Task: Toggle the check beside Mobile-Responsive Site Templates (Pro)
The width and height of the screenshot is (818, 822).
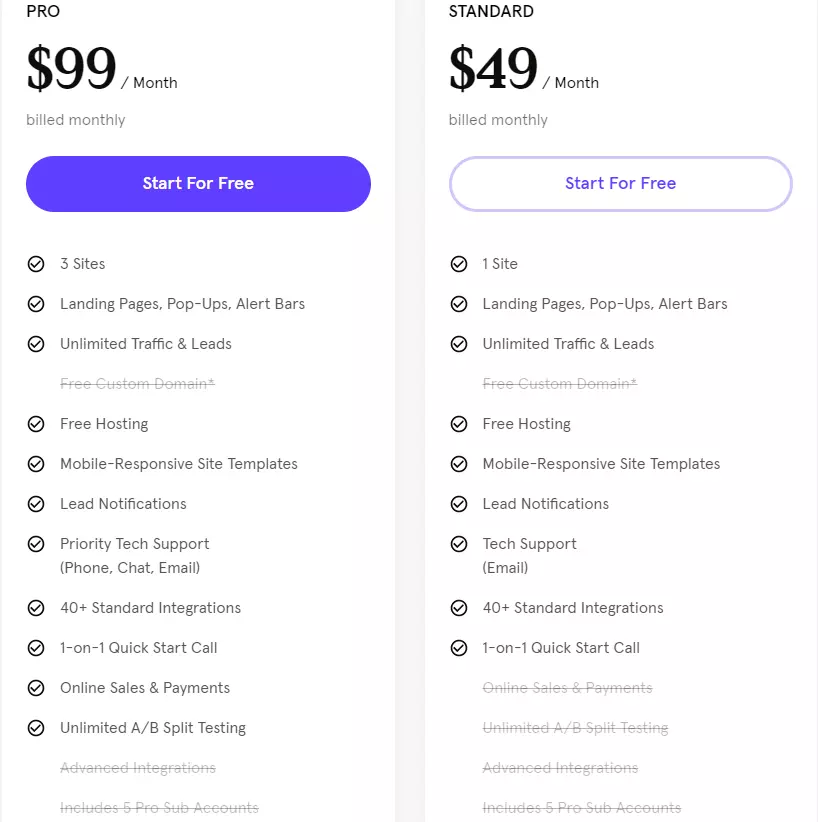Action: (x=36, y=464)
